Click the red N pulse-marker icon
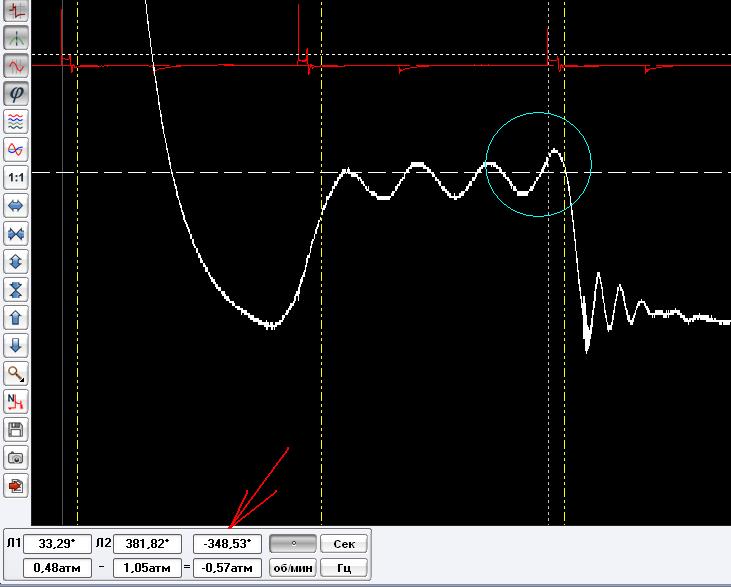The image size is (731, 587). pos(16,401)
